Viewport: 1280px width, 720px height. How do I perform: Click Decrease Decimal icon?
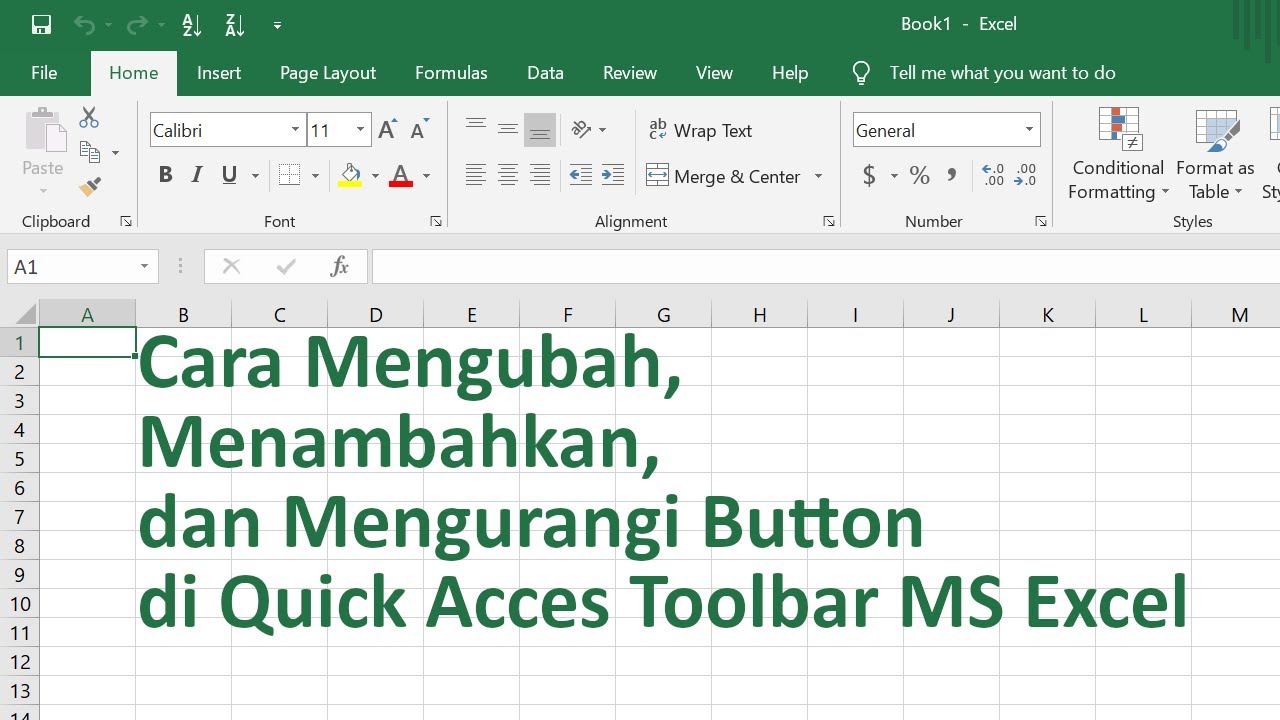[1026, 176]
